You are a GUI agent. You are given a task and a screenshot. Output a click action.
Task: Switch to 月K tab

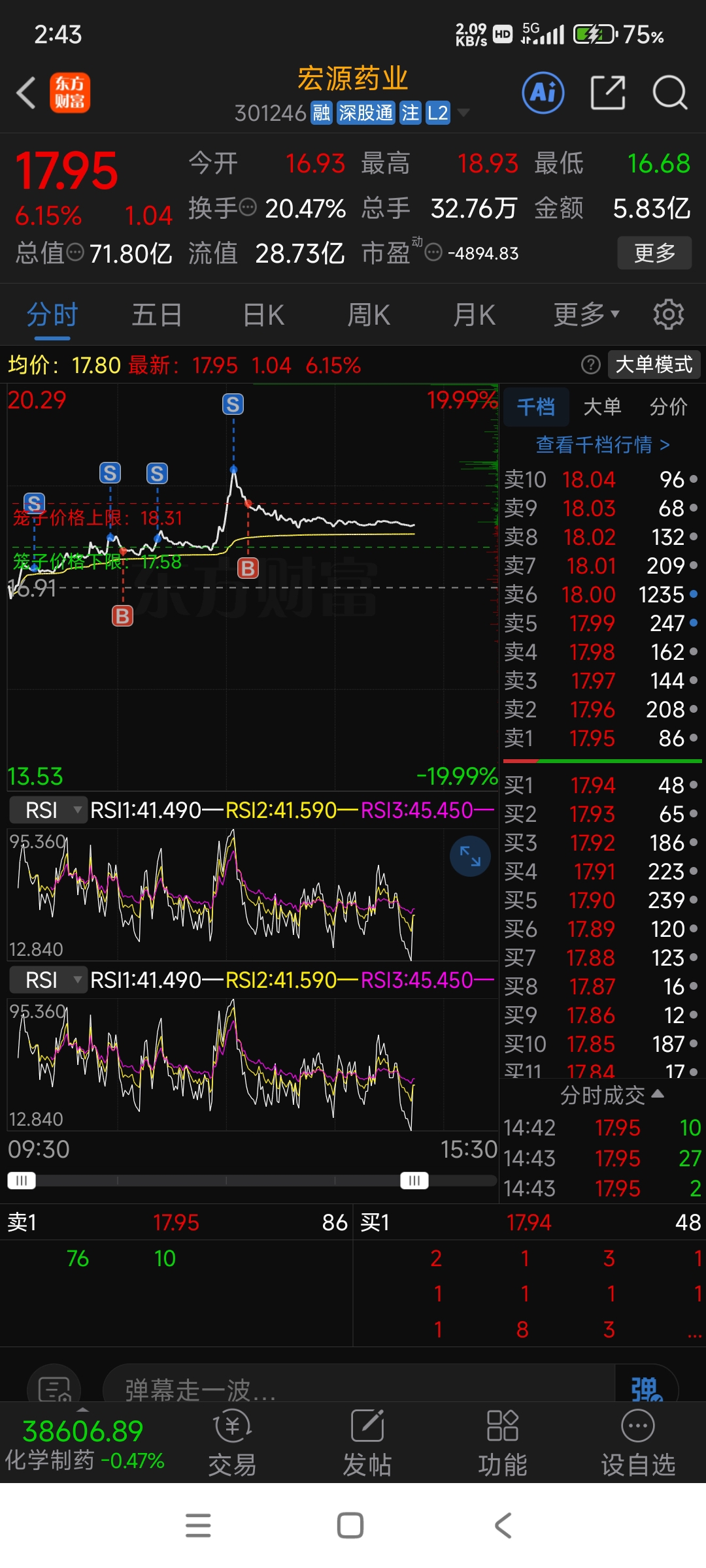pos(475,315)
